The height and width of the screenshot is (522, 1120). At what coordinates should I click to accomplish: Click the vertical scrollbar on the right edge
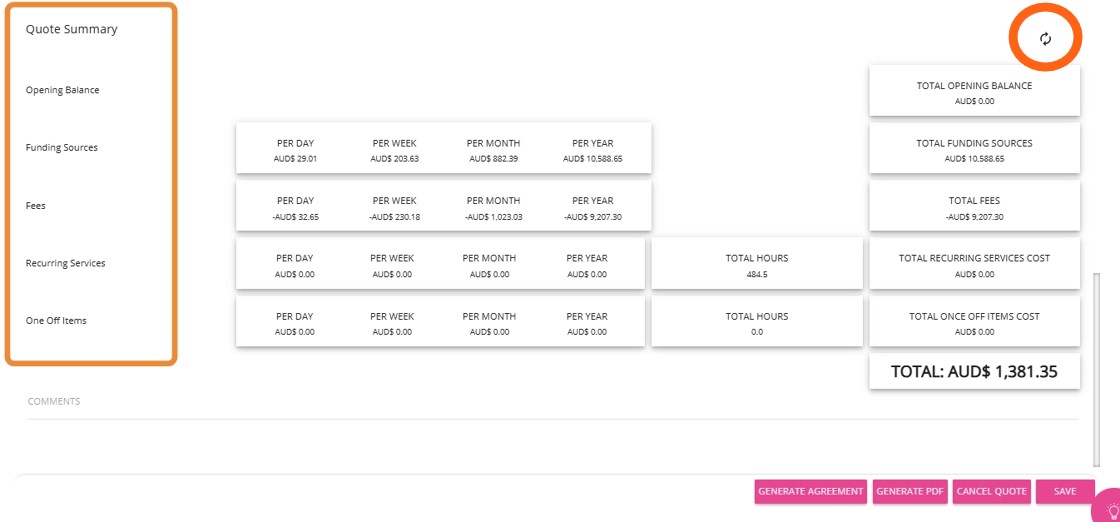pos(1097,360)
